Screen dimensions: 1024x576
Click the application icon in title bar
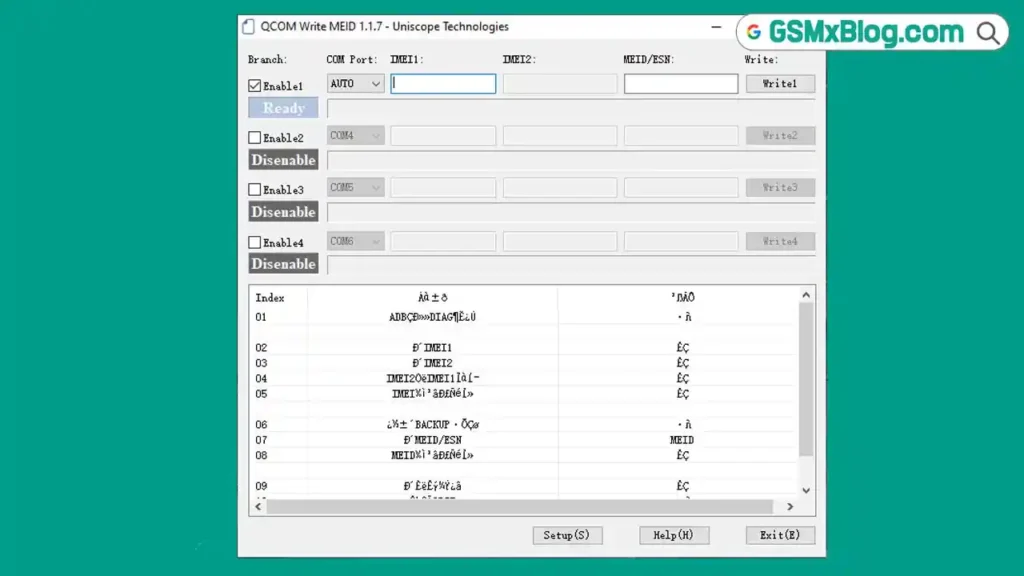point(248,27)
